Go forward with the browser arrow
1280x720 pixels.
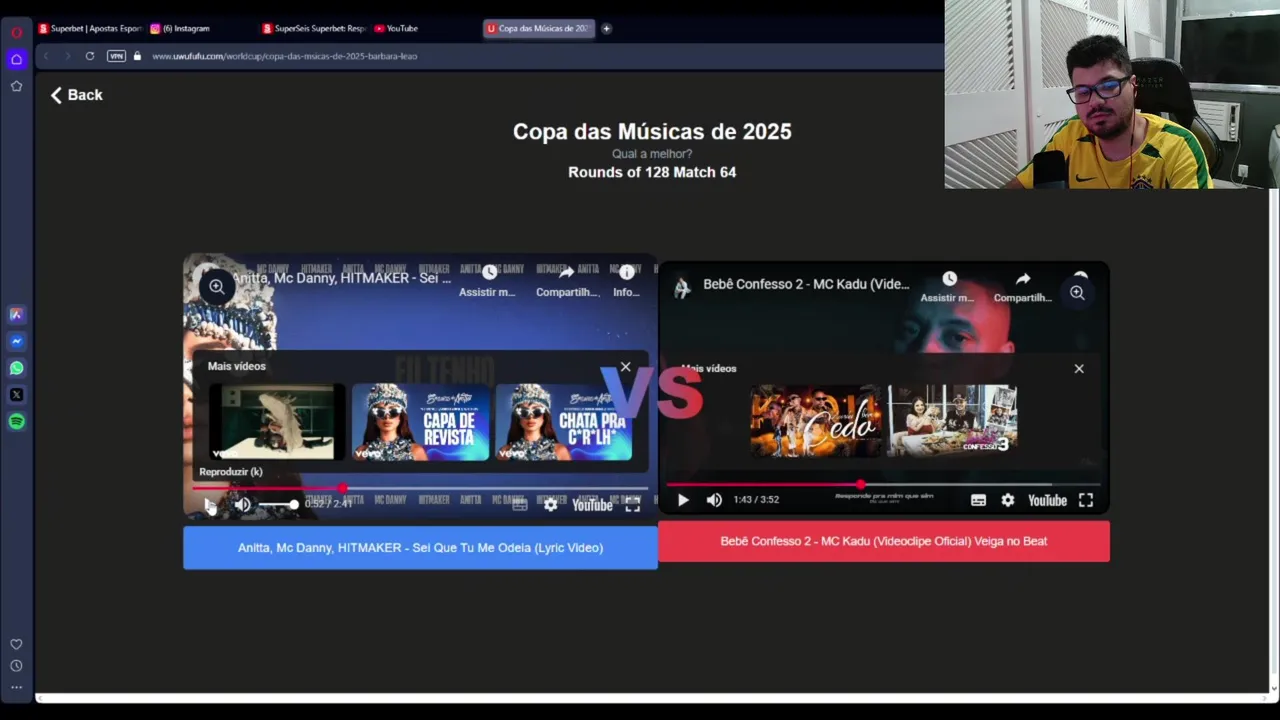click(67, 56)
